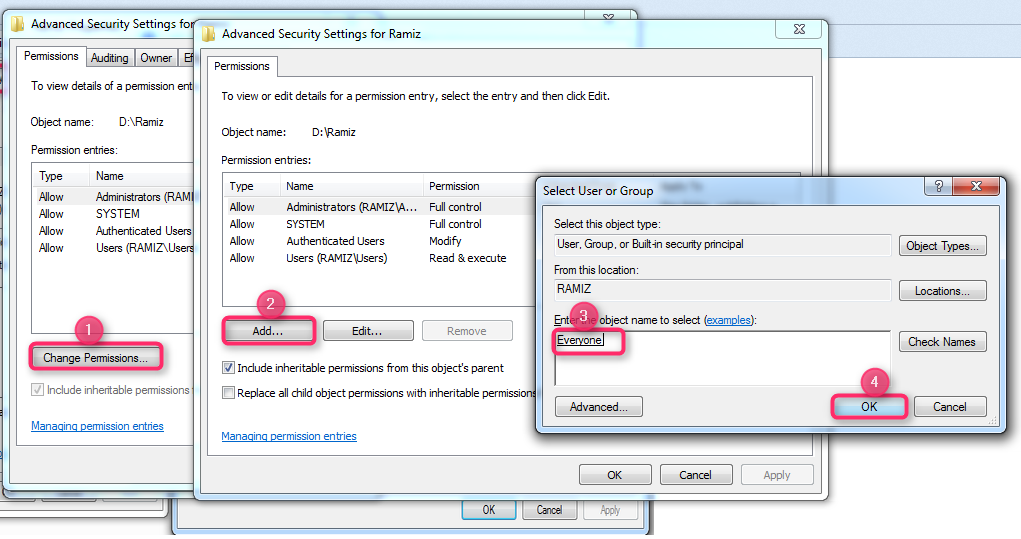
Task: Select Users (RAMIZ\Users) entry in front window
Action: point(381,258)
